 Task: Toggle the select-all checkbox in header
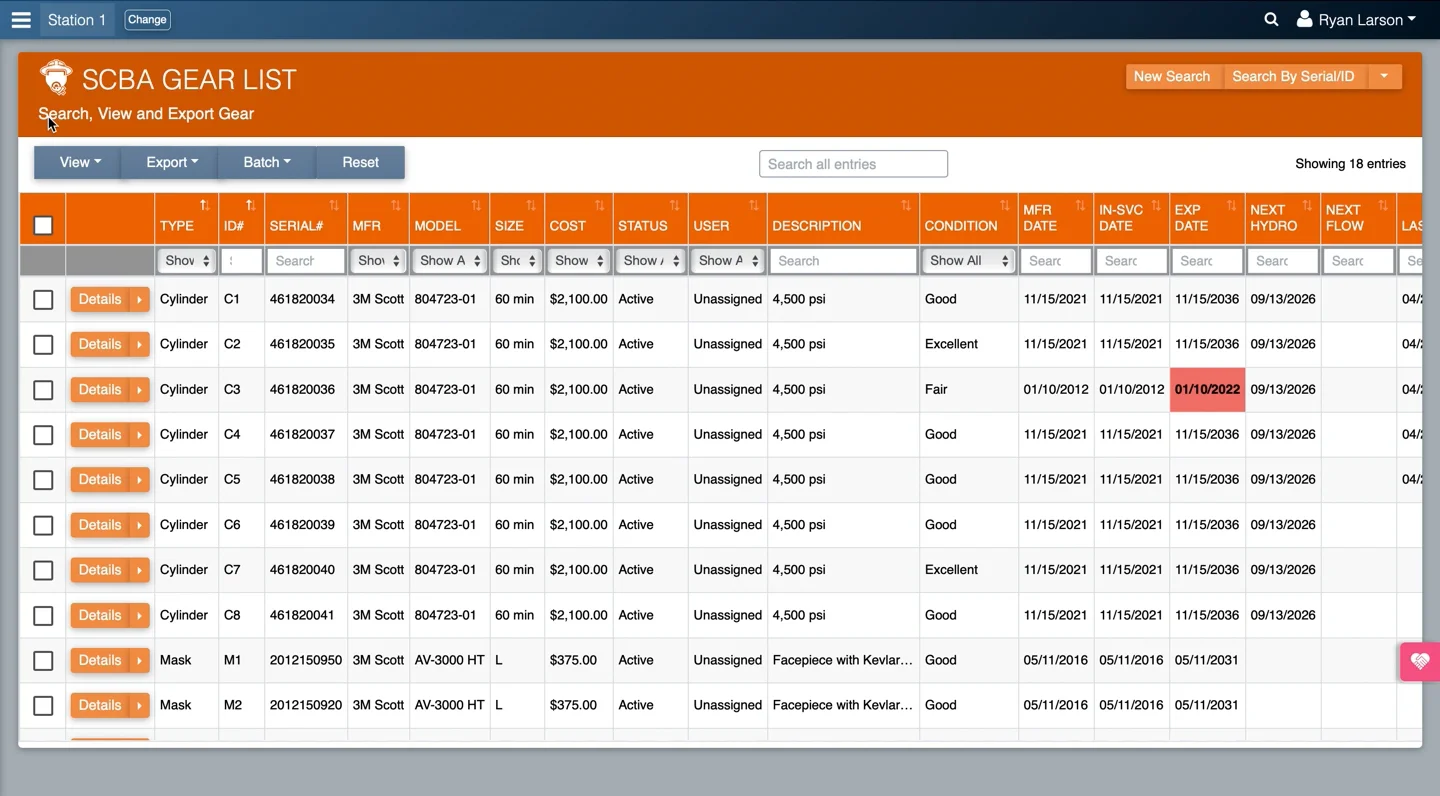point(43,225)
